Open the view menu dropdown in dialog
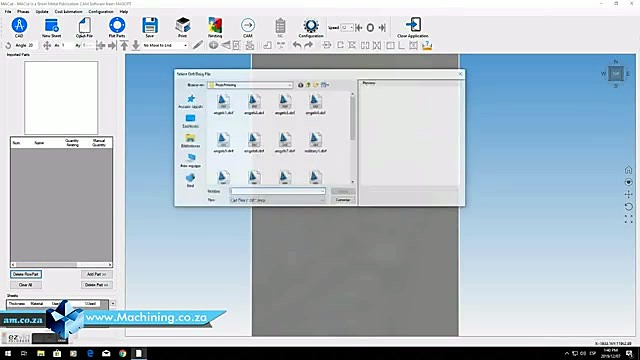 [325, 85]
